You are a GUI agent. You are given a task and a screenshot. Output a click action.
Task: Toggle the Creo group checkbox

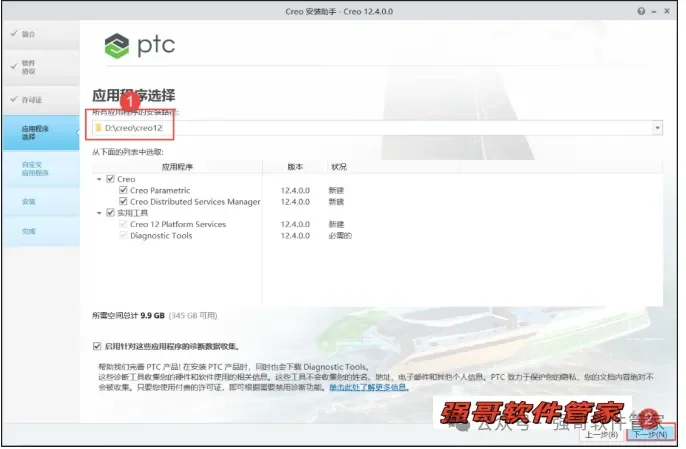pos(110,179)
